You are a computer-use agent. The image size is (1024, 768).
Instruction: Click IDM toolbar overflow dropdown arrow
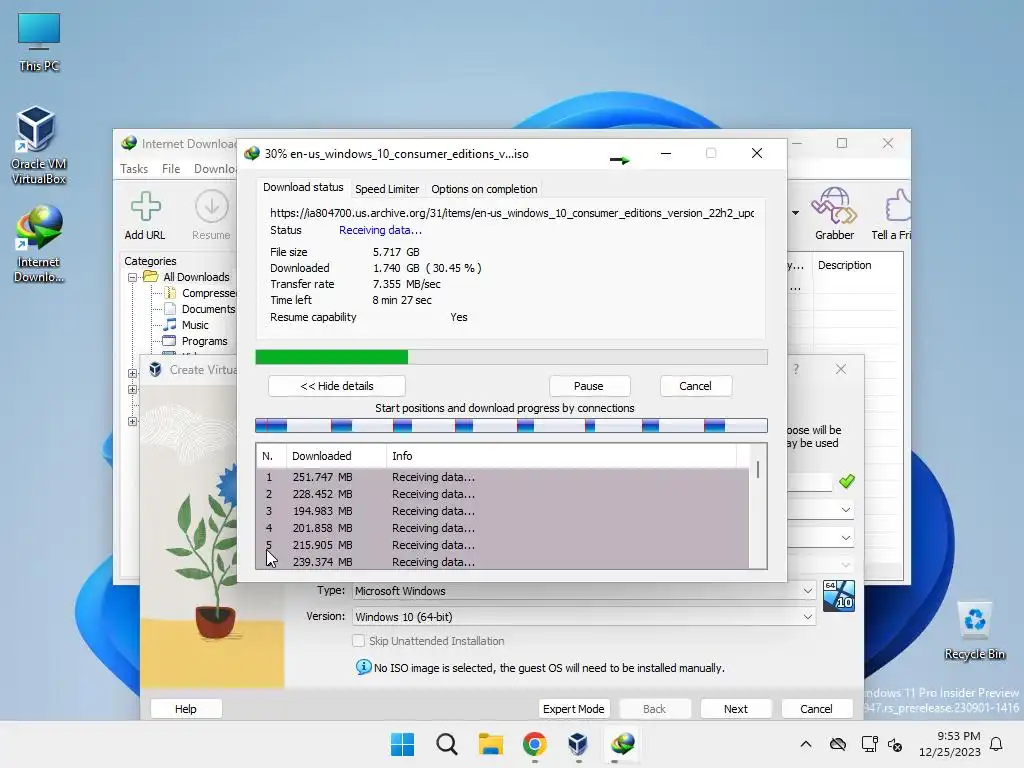coord(795,213)
